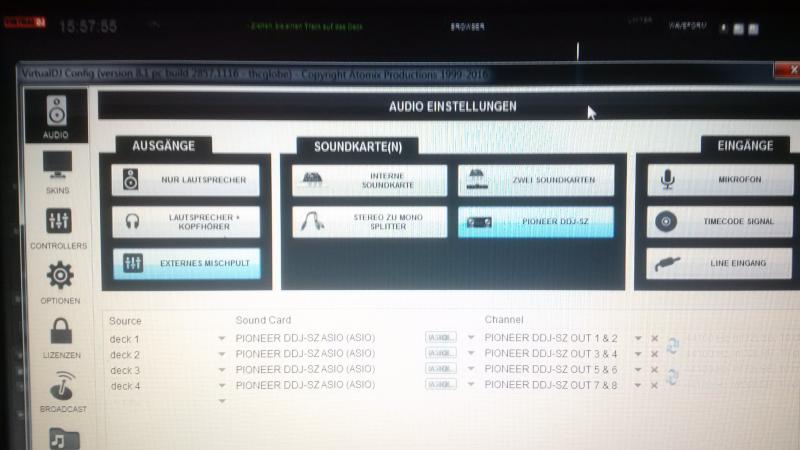Click the VirtualDJ logo at top left

click(x=24, y=22)
